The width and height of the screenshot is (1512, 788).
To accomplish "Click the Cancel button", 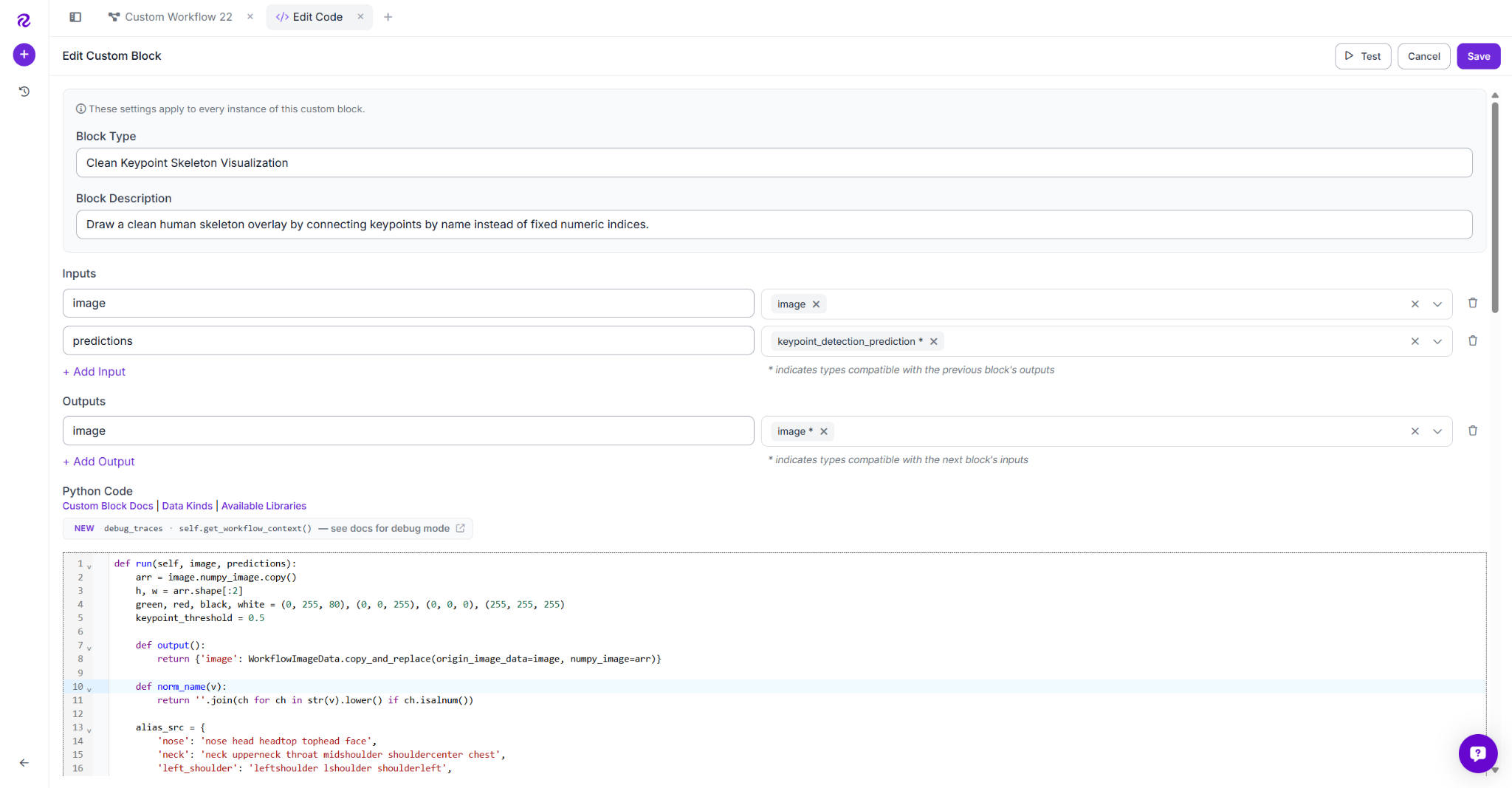I will (x=1423, y=56).
